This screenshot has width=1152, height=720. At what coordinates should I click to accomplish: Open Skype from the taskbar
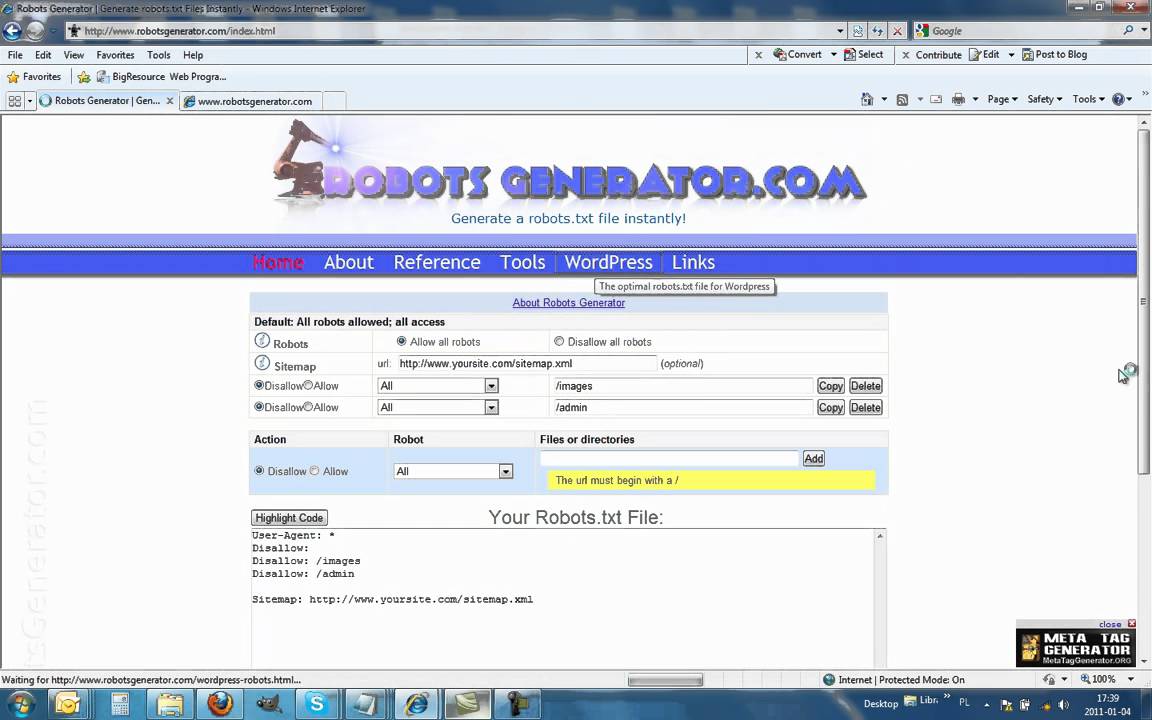point(317,704)
